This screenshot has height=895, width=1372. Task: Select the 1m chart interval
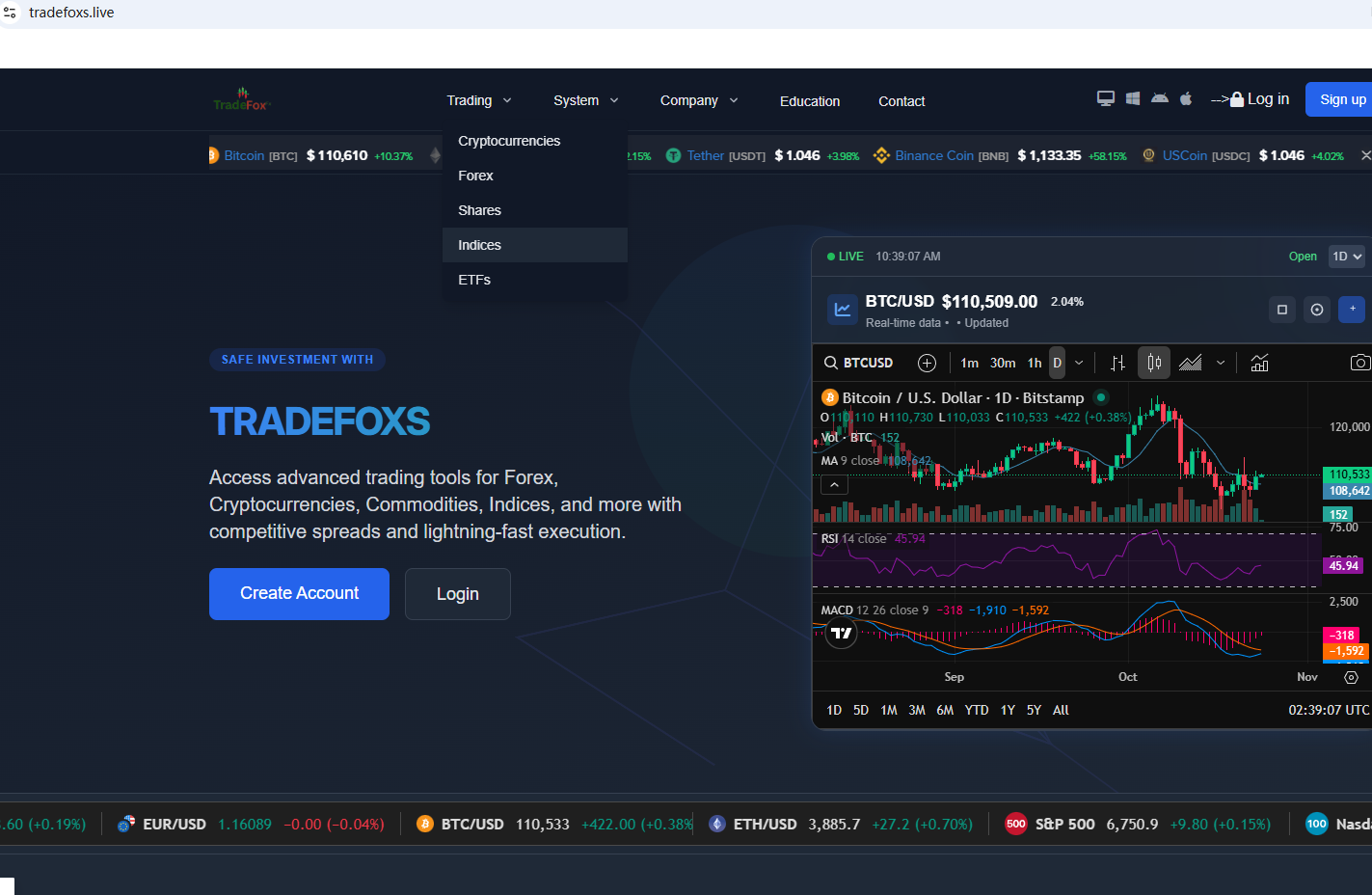969,363
